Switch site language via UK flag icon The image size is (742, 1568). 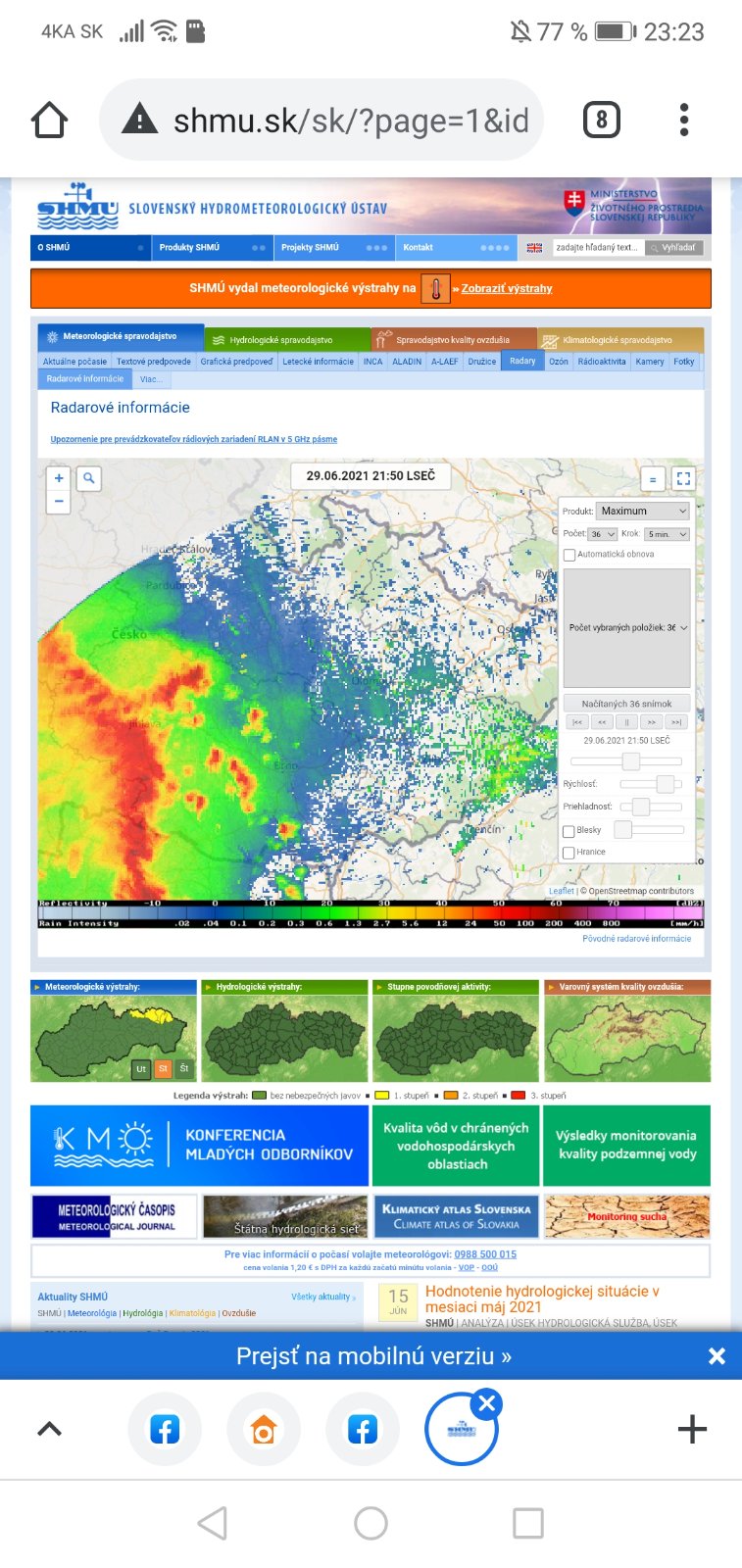click(x=534, y=248)
